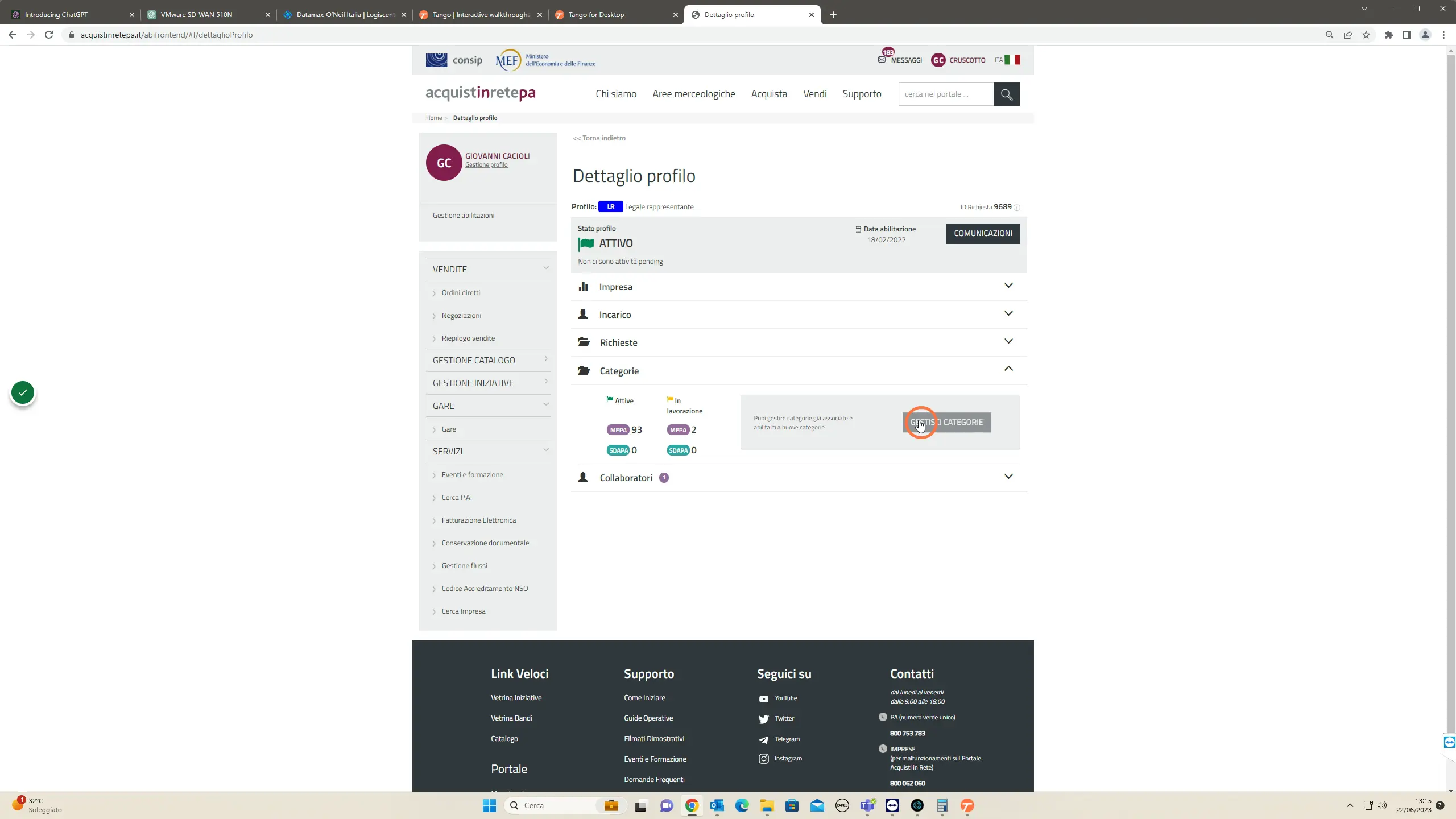The height and width of the screenshot is (819, 1456).
Task: Open Guide Operative footer link
Action: (x=648, y=718)
